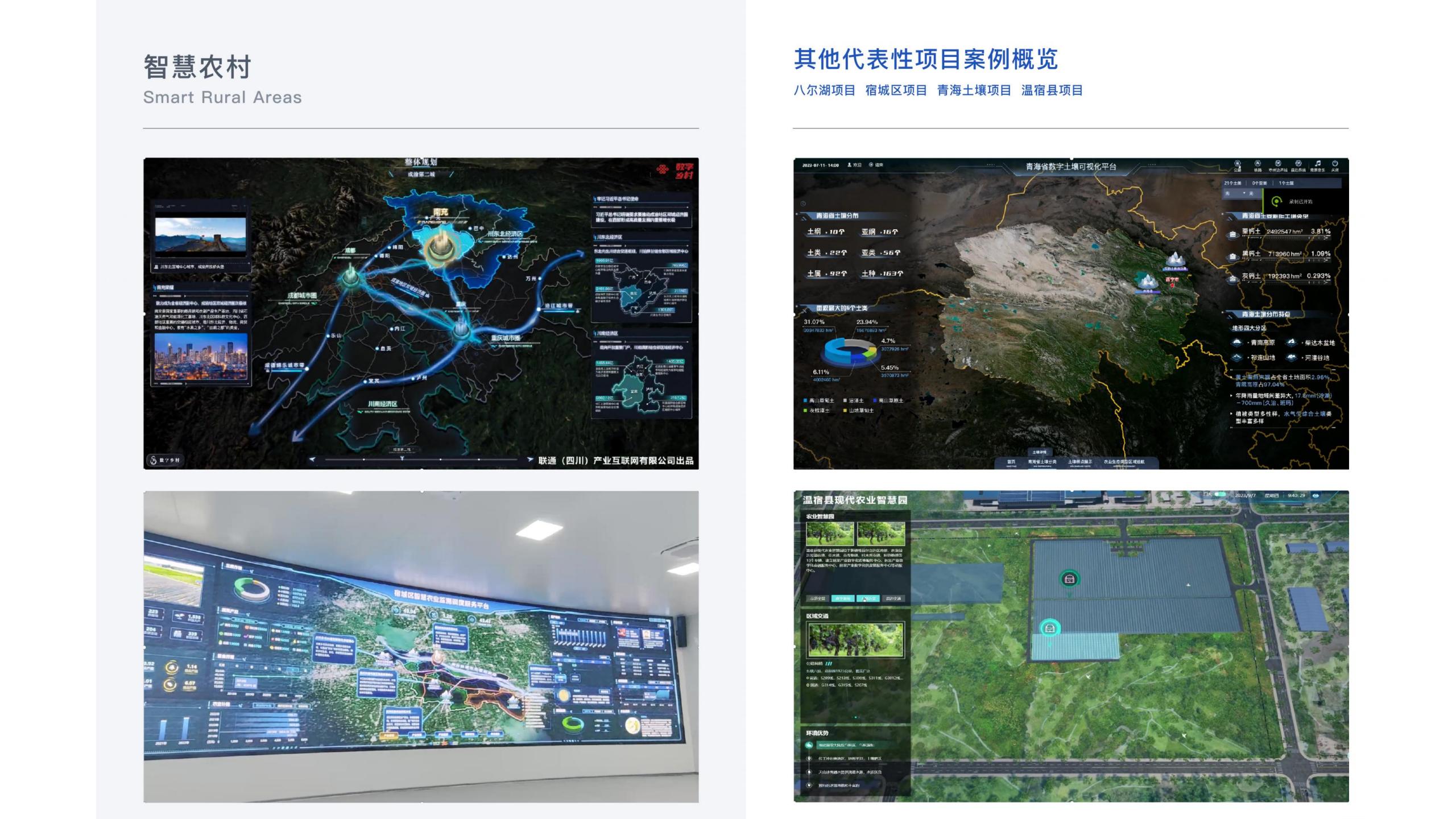
Task: Click the 县边界线 county boundary icon
Action: coord(1298,164)
